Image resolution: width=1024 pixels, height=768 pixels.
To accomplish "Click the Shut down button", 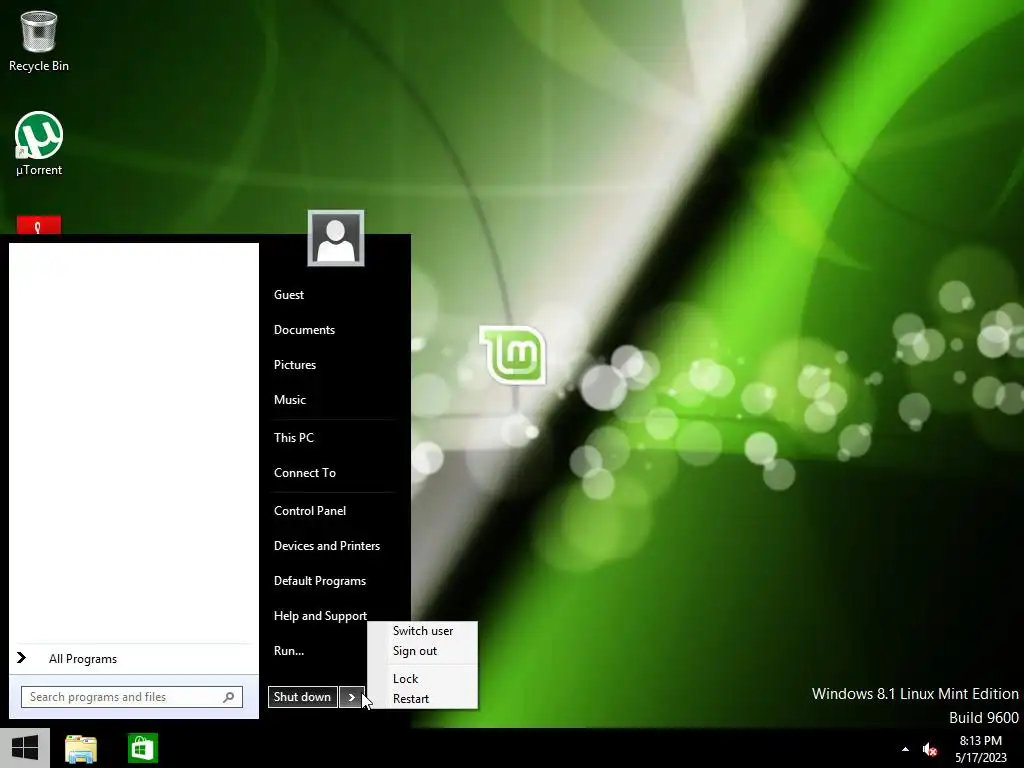I will [302, 697].
